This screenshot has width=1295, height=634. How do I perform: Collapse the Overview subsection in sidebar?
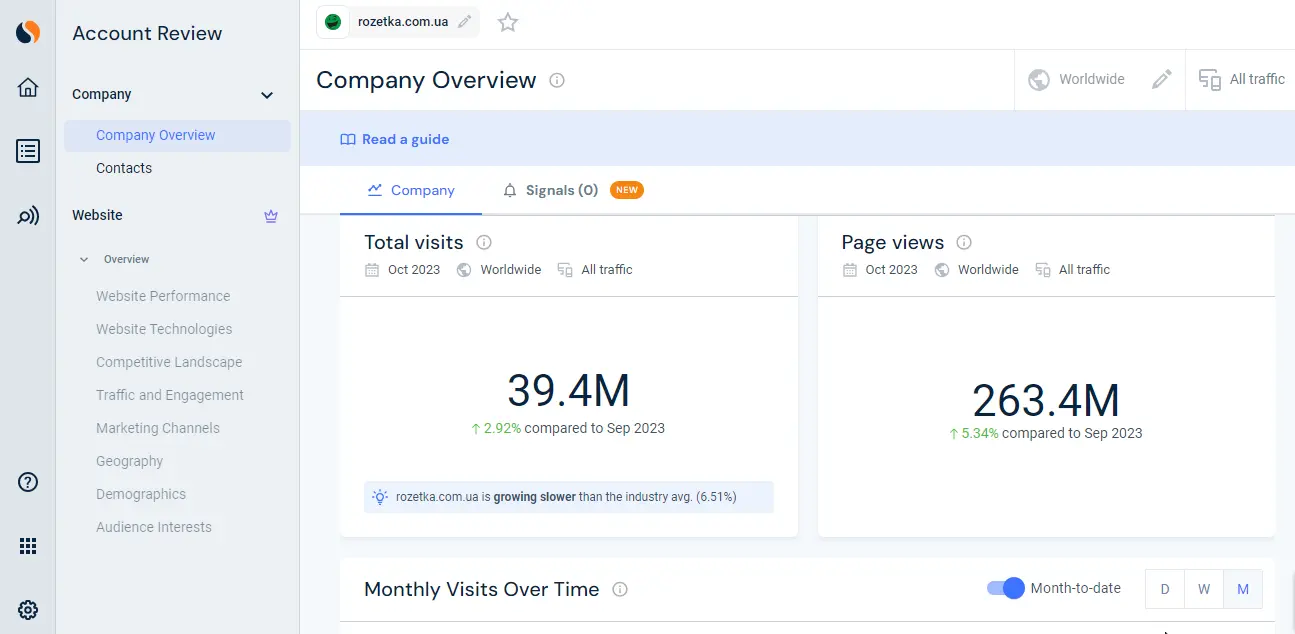84,259
